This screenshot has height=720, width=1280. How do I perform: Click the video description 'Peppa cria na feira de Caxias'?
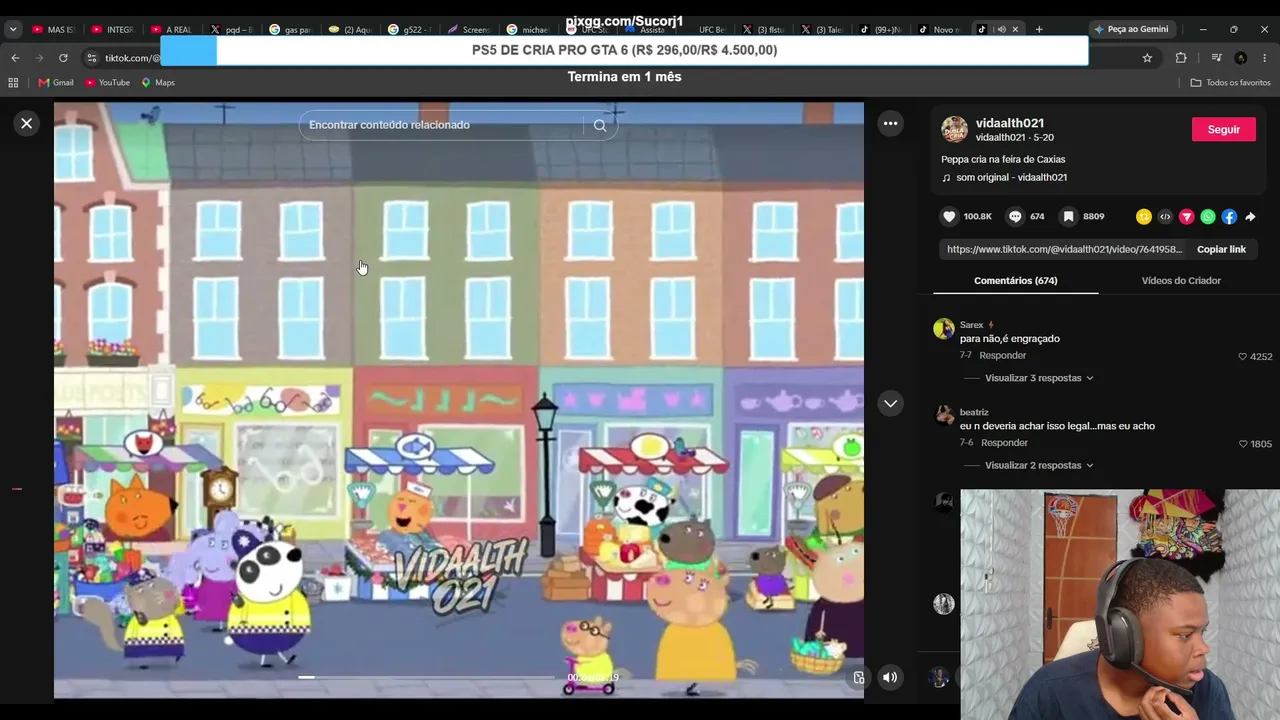point(1003,159)
